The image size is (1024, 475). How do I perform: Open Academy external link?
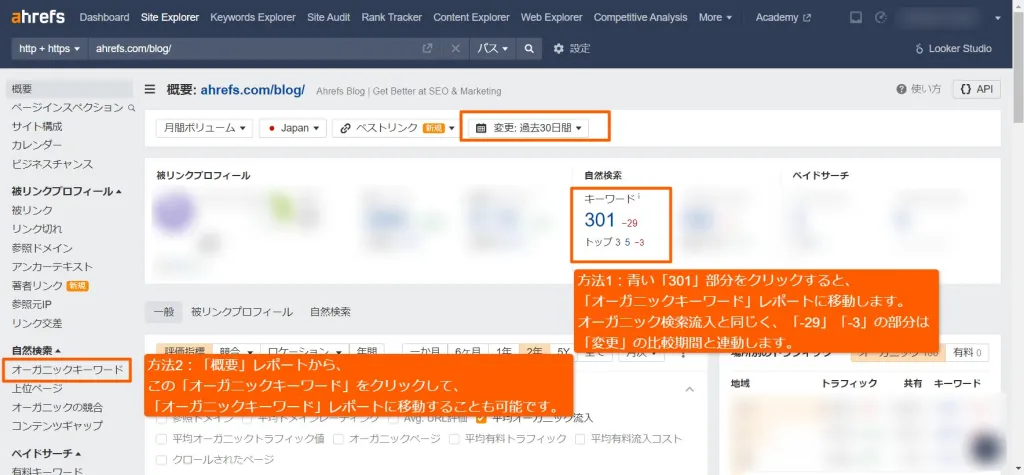point(783,18)
